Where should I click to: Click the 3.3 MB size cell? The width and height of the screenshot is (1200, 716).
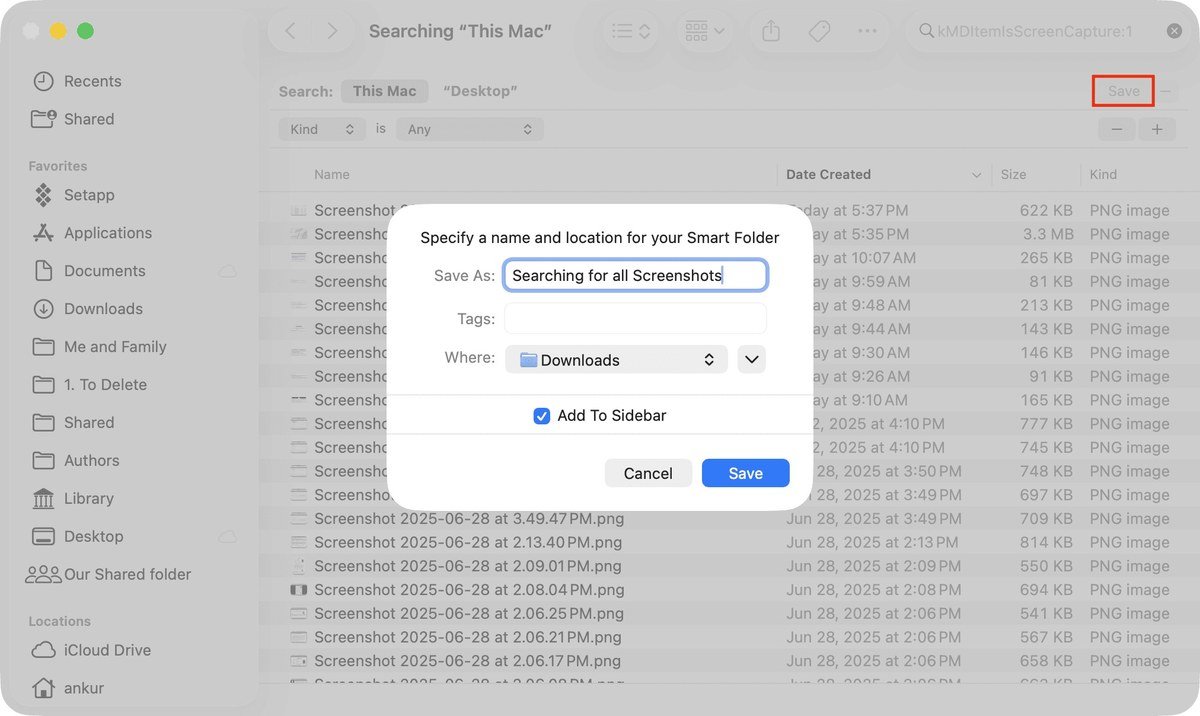pyautogui.click(x=1047, y=234)
